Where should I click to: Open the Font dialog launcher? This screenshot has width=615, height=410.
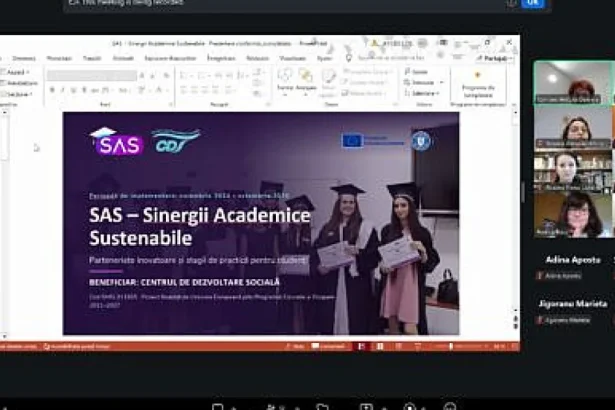[171, 104]
